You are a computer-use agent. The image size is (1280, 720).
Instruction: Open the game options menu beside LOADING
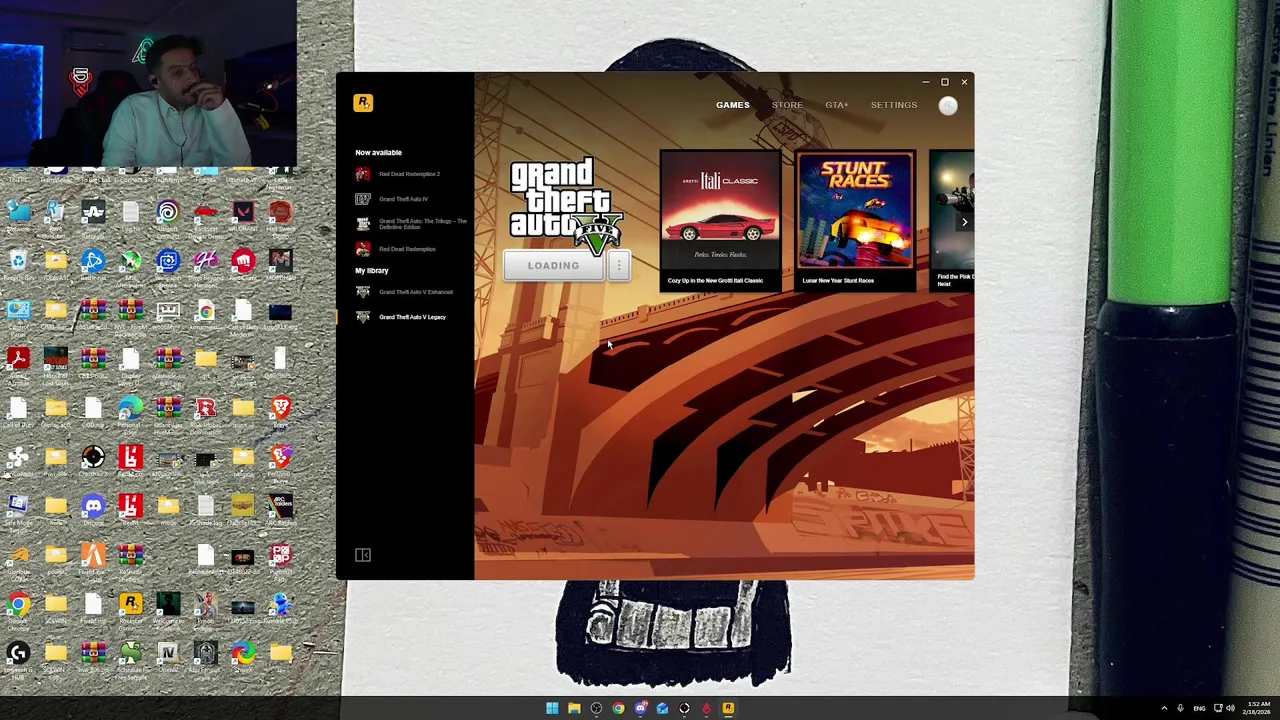pyautogui.click(x=619, y=266)
